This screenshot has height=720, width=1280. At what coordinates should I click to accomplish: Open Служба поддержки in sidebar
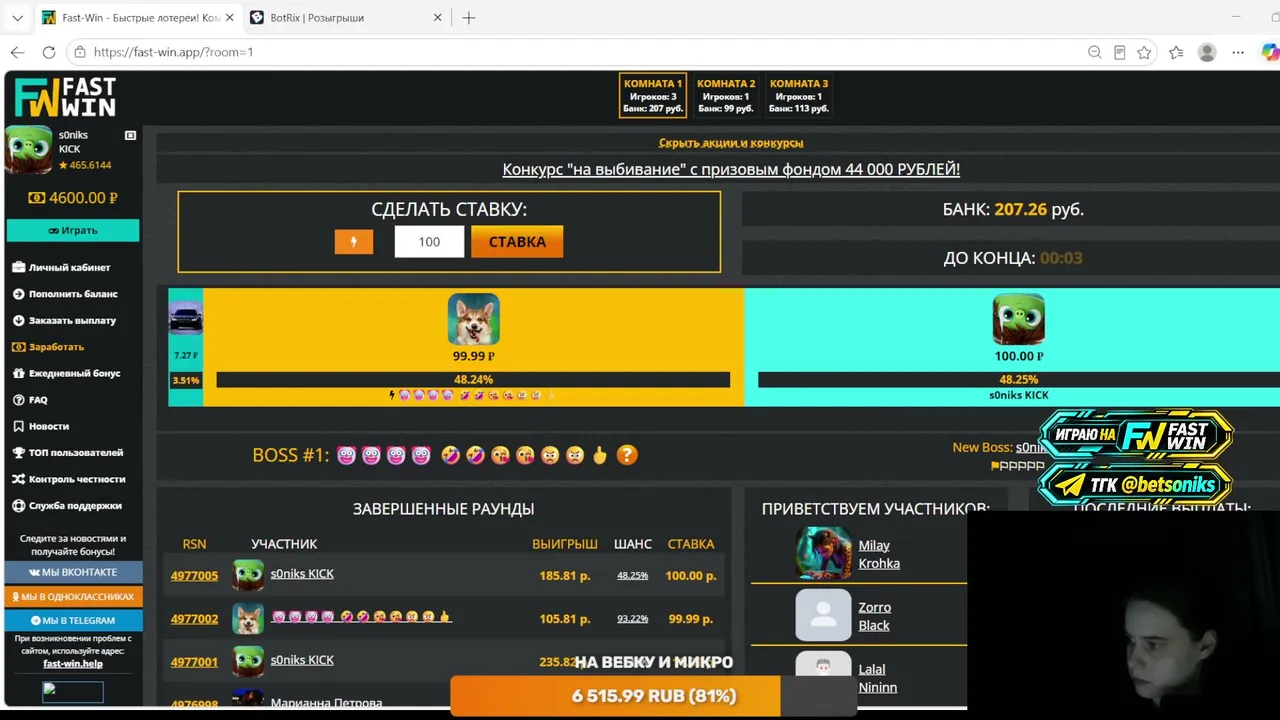[x=67, y=506]
